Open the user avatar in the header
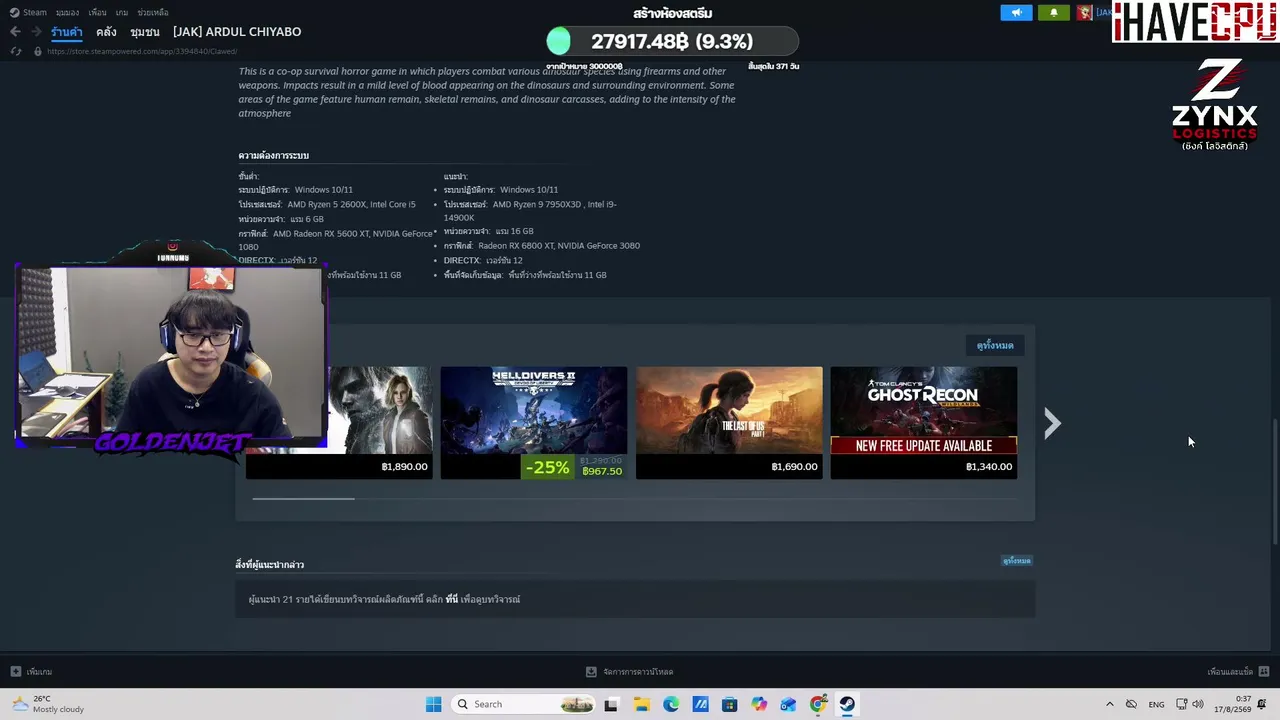This screenshot has width=1280, height=720. point(1084,12)
